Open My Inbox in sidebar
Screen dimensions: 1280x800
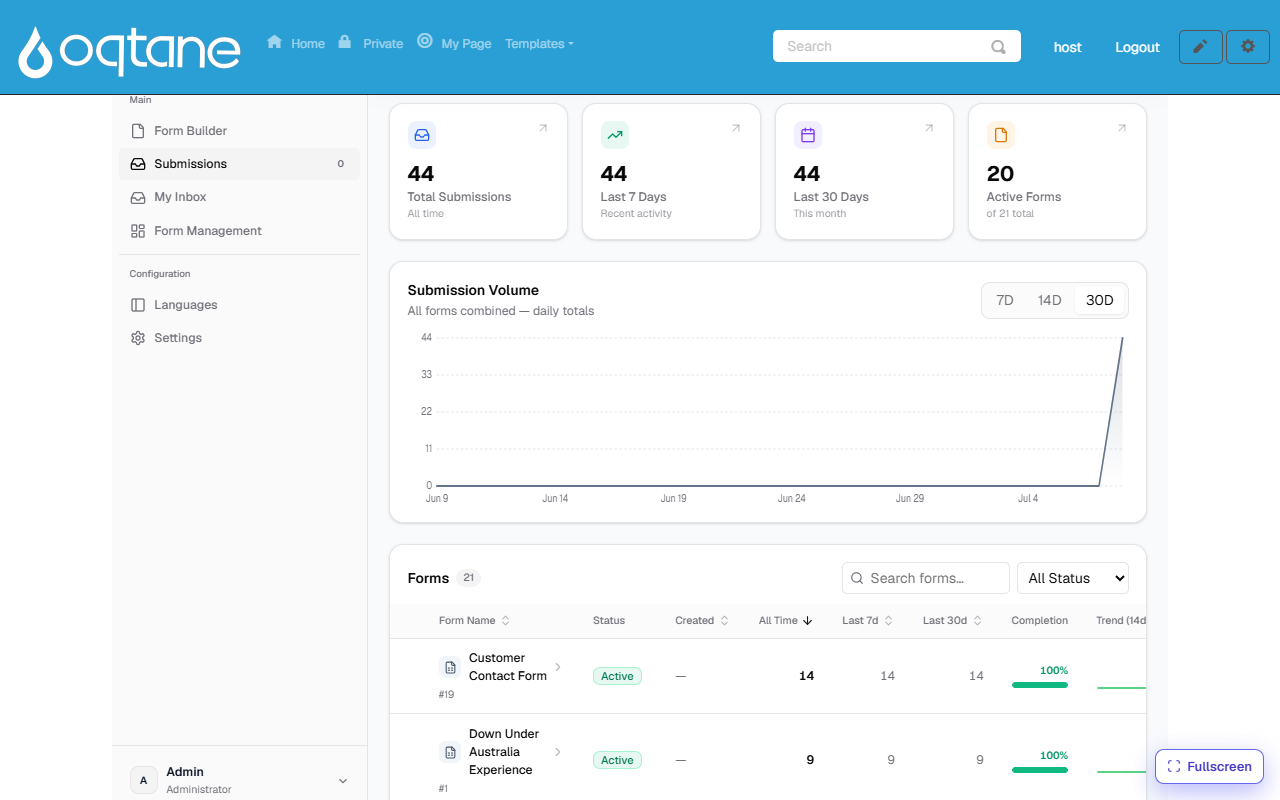239,197
